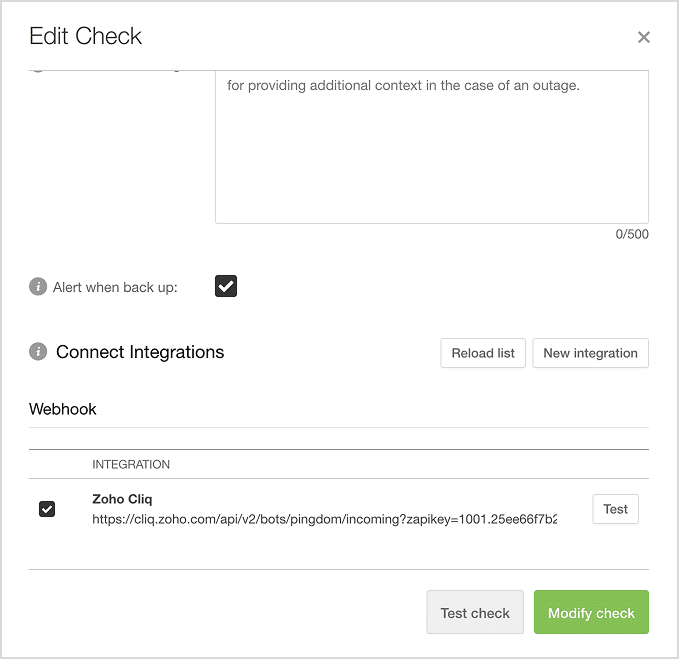Click the info icon beside Alert when back up
This screenshot has width=679, height=659.
coord(38,287)
